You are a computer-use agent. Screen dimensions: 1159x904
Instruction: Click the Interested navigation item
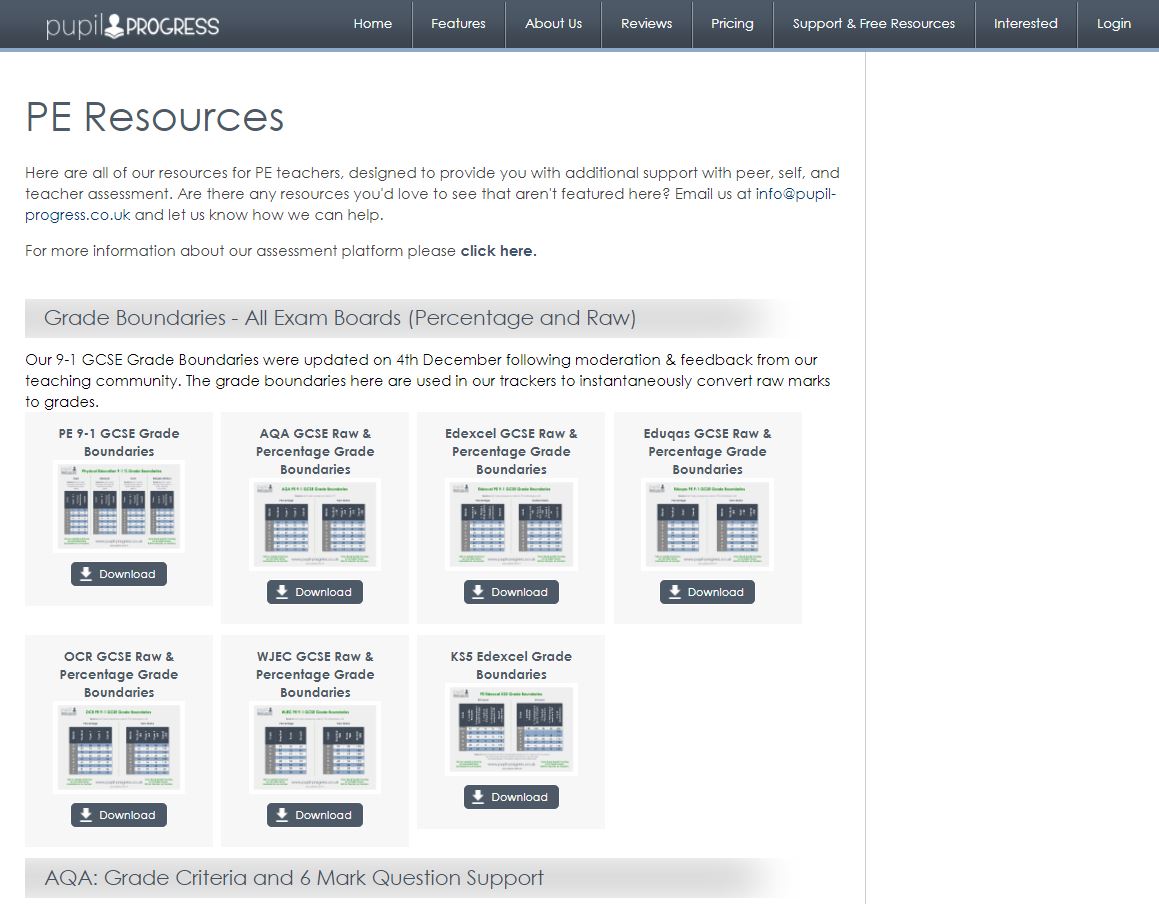(x=1025, y=24)
